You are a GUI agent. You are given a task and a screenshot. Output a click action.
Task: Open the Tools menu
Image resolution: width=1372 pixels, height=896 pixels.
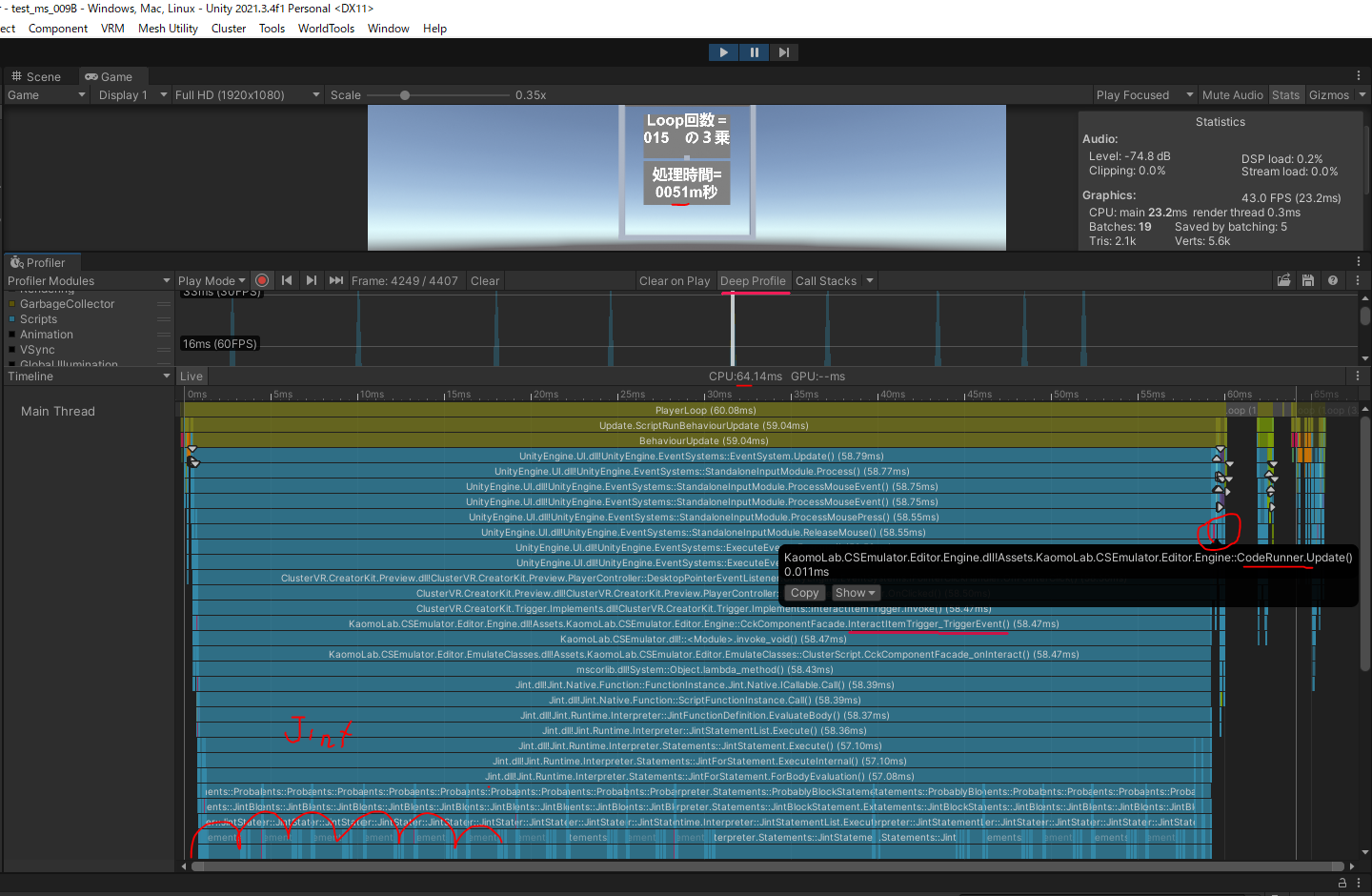272,28
